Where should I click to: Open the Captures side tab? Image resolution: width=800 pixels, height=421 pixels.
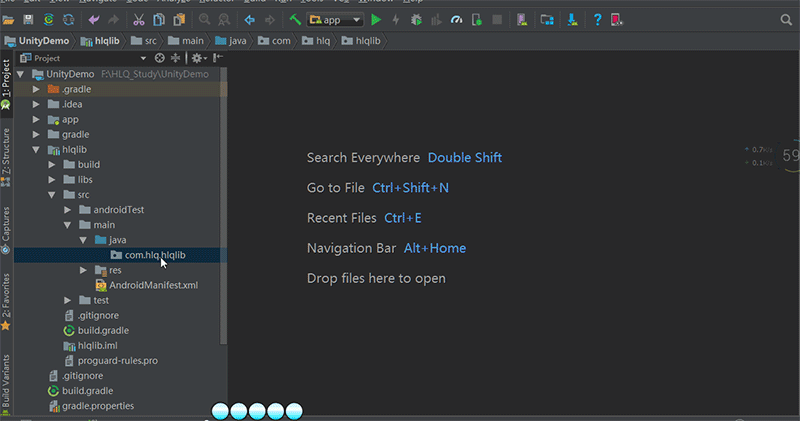coord(6,230)
